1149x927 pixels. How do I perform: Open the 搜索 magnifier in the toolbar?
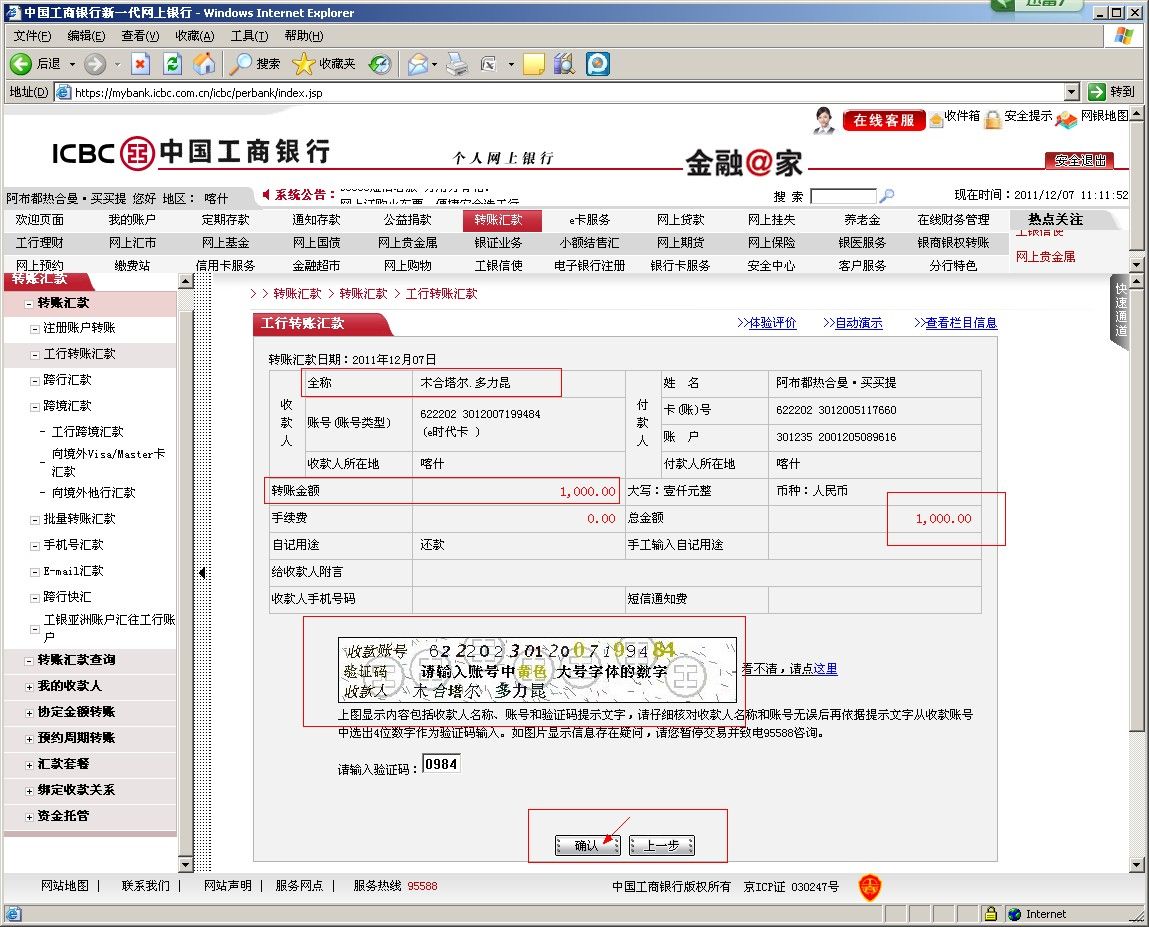(255, 64)
